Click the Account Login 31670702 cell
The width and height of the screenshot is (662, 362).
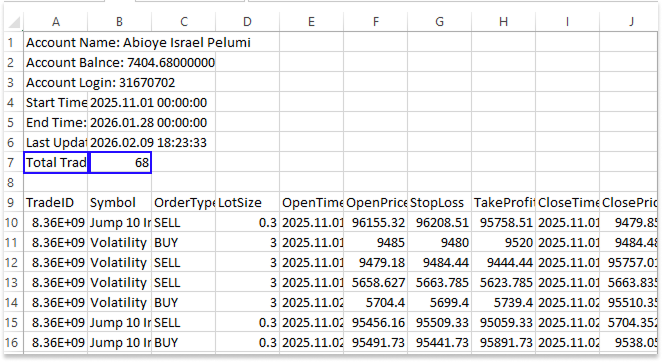(56, 82)
